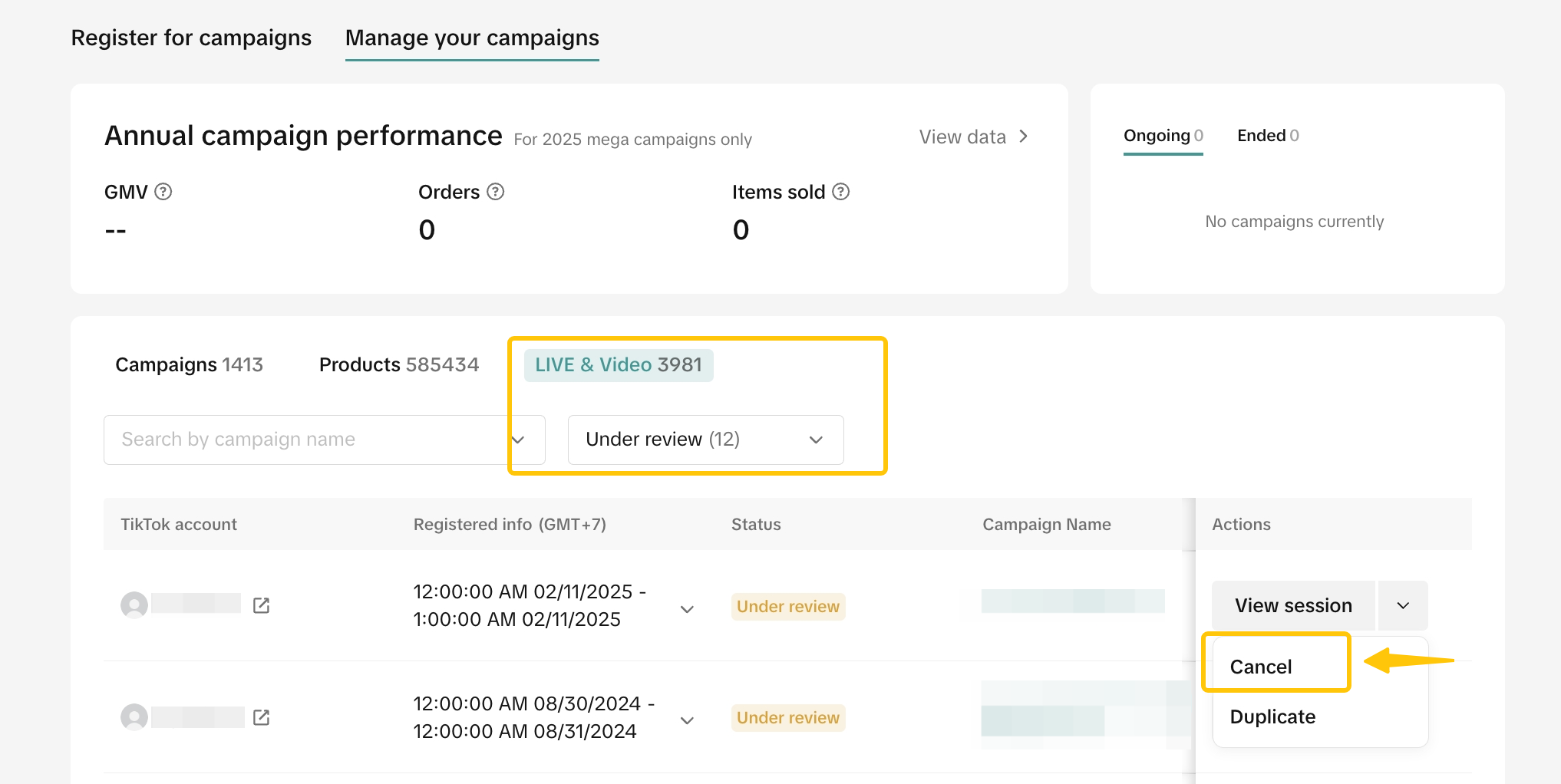Expand second row registered info time details
Viewport: 1561px width, 784px height.
click(687, 720)
